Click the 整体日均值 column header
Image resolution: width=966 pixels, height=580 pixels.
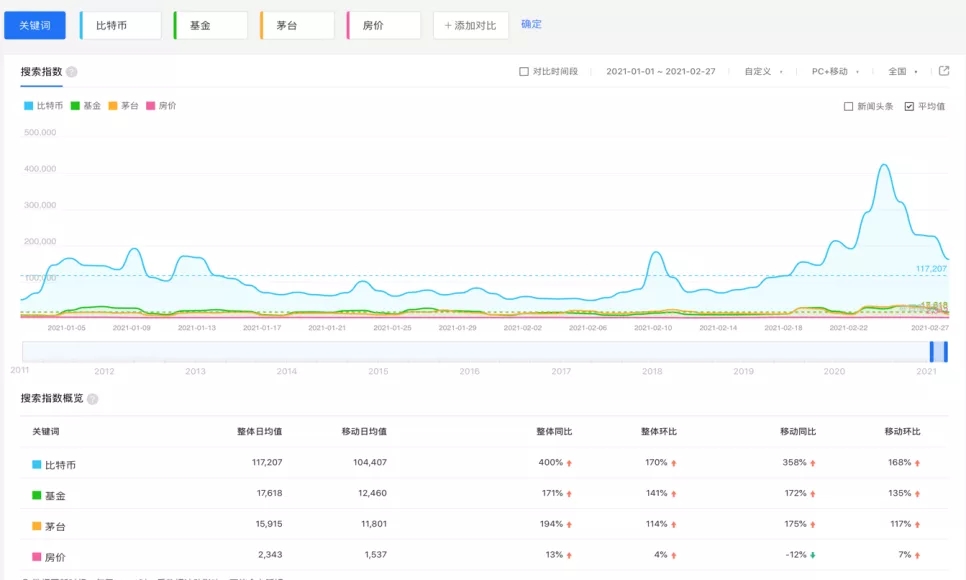click(x=259, y=431)
